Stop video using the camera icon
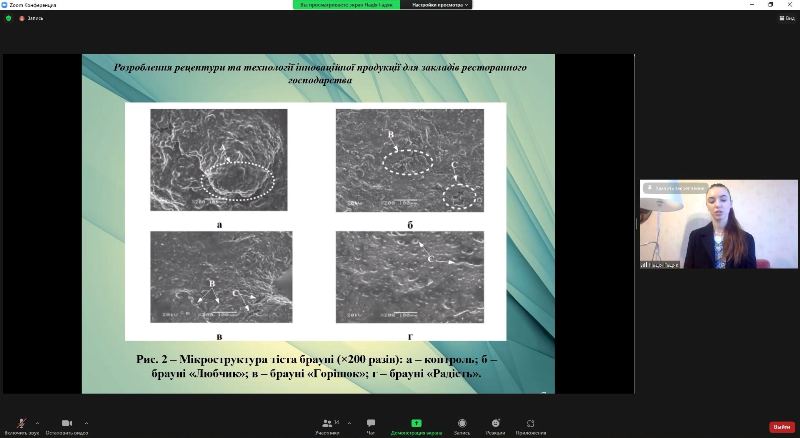800x438 pixels. click(x=67, y=423)
